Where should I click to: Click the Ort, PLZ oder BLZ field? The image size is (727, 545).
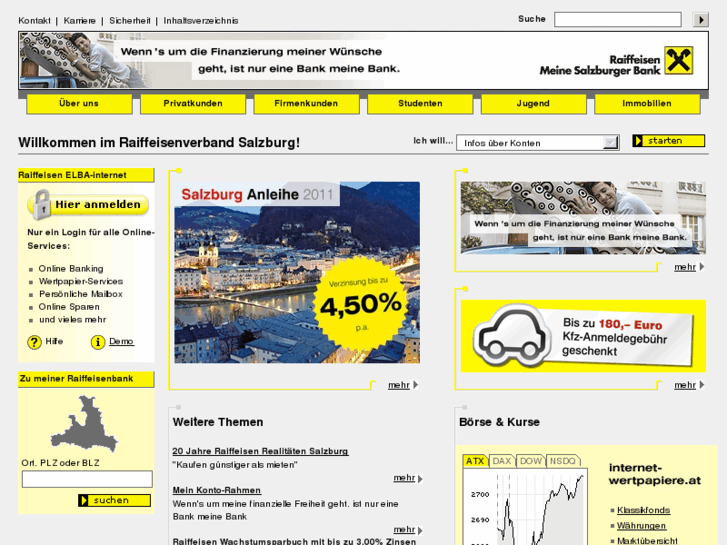tap(87, 479)
